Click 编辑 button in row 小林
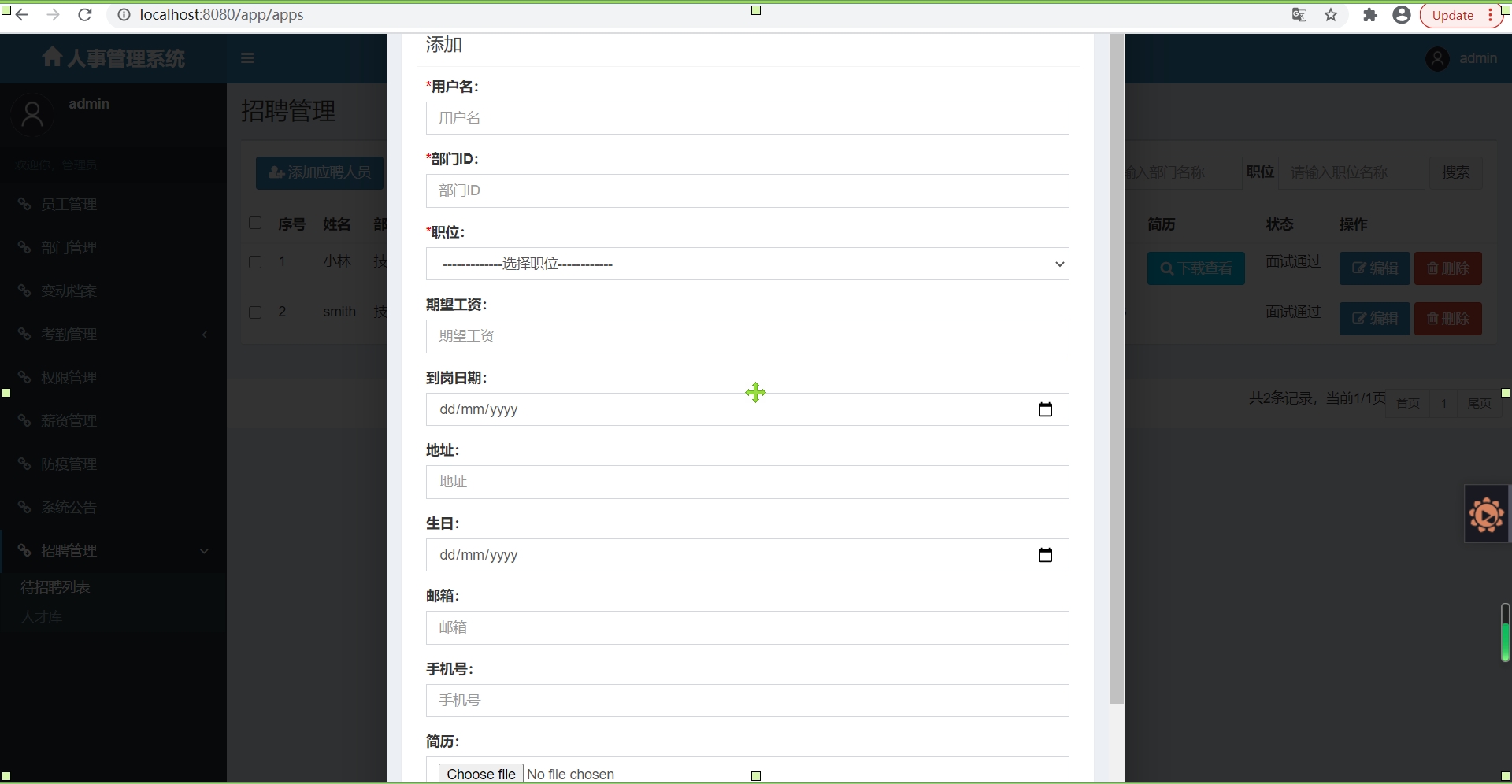Image resolution: width=1512 pixels, height=784 pixels. tap(1374, 268)
